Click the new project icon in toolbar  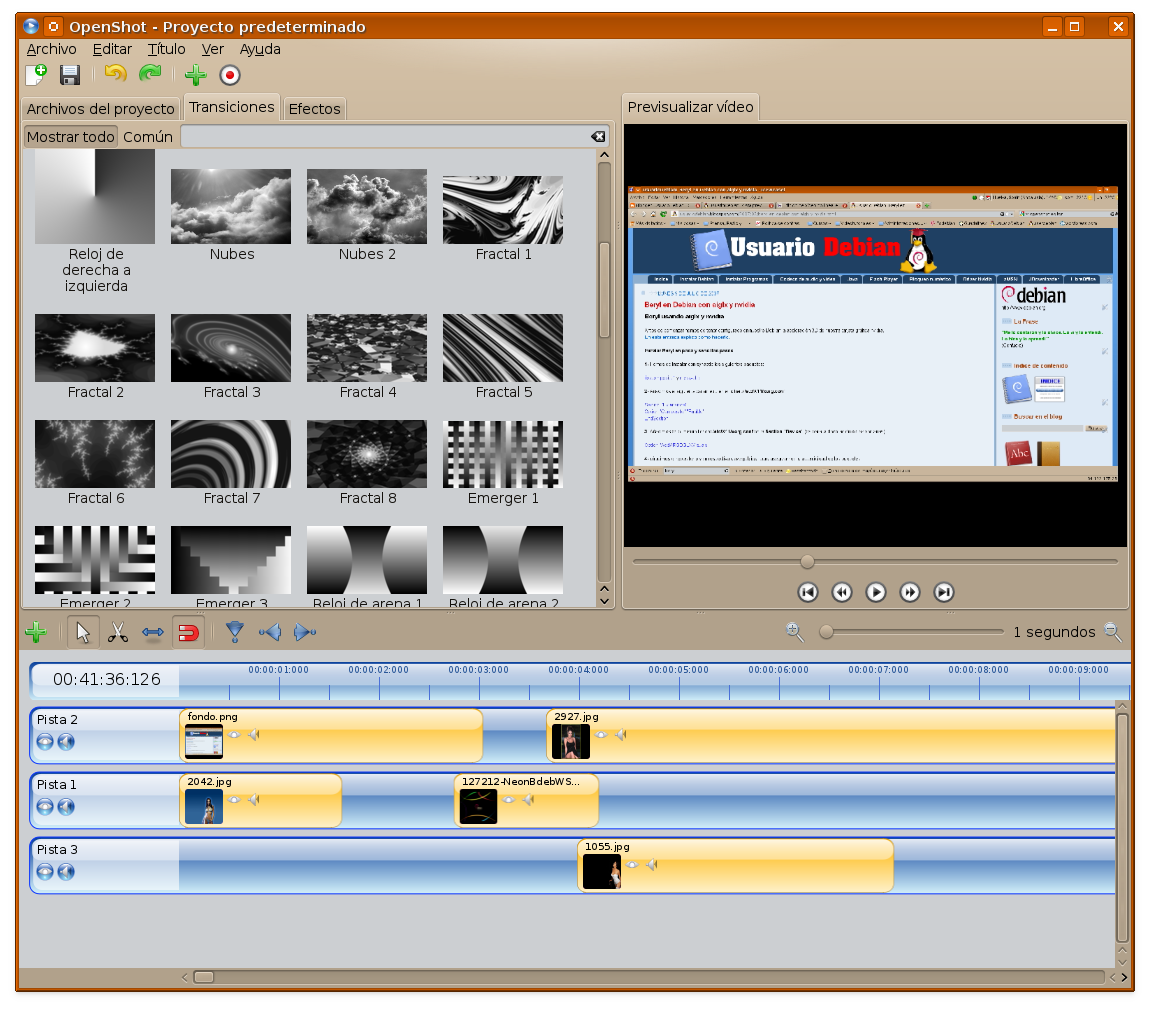pyautogui.click(x=36, y=75)
